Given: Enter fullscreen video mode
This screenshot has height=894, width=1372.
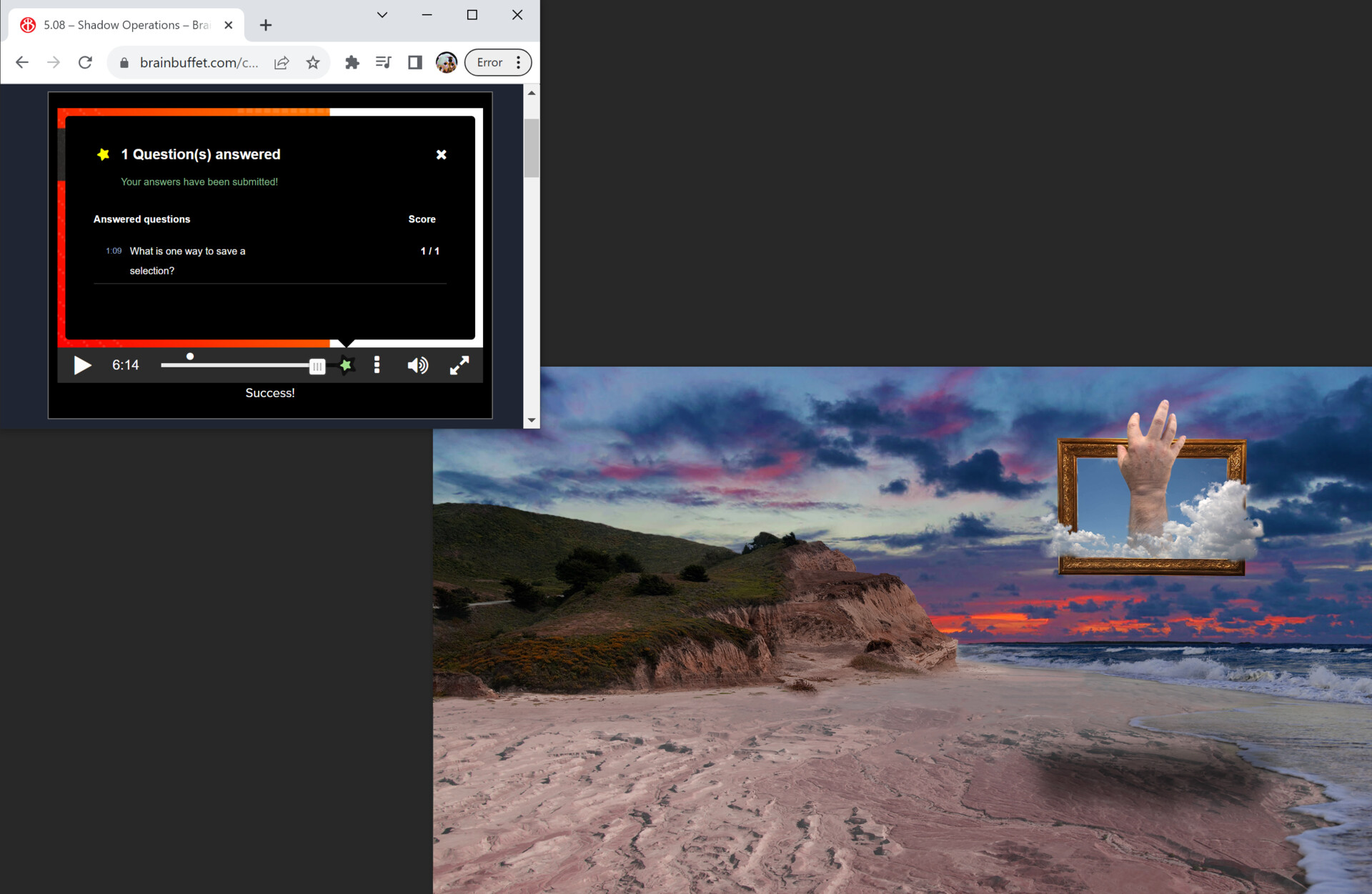Looking at the screenshot, I should tap(459, 366).
